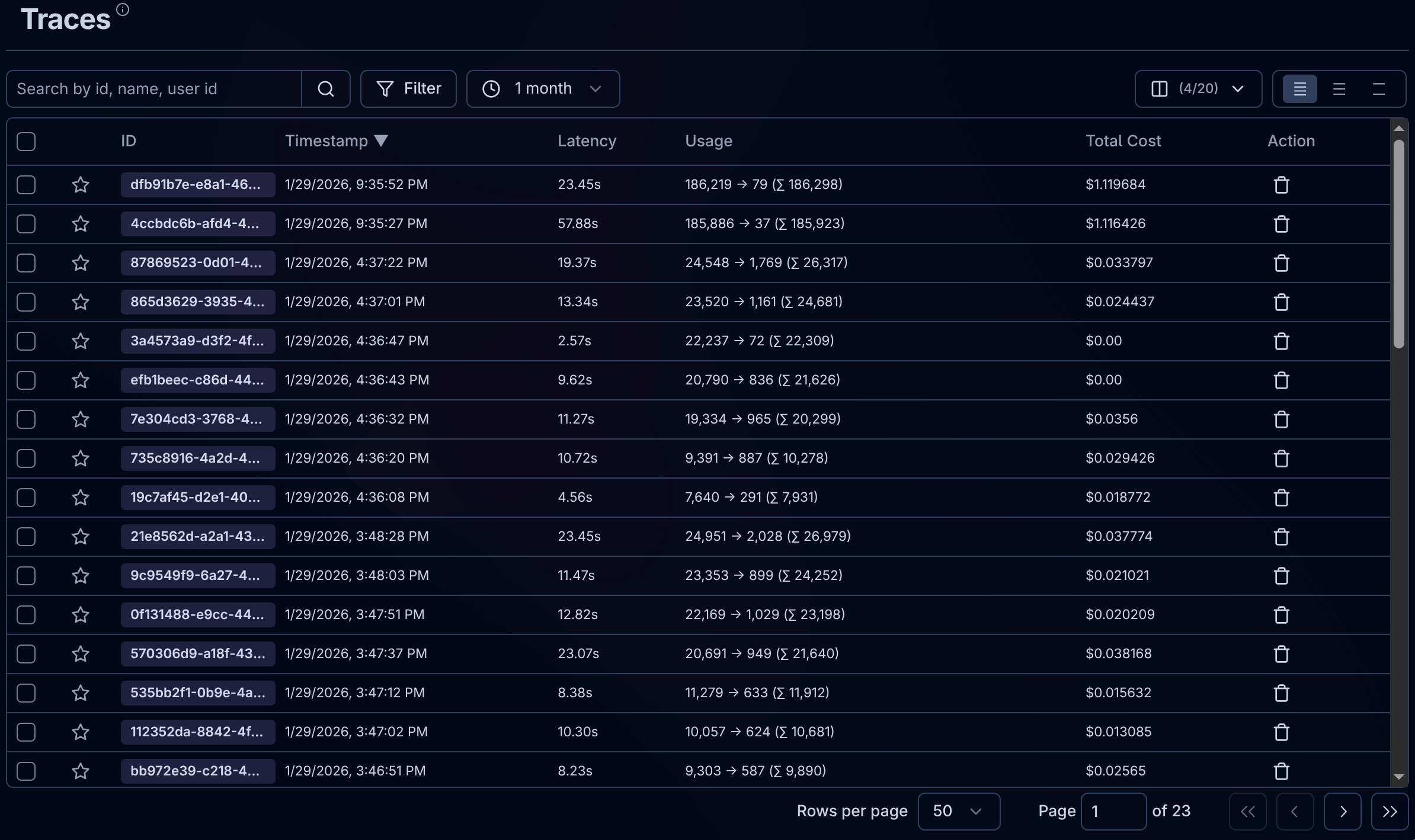The width and height of the screenshot is (1415, 840).
Task: Check the box for trace 21e8562d-a2a1
Action: point(26,537)
